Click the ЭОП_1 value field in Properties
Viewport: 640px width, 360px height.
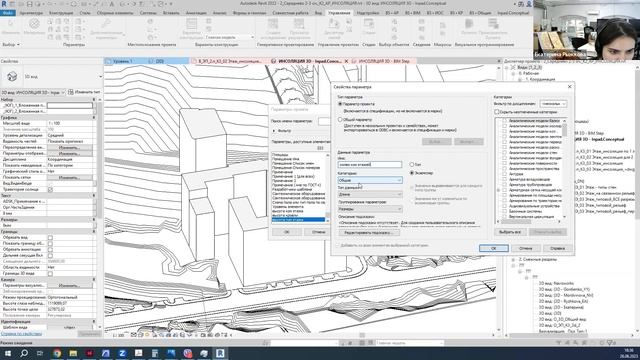point(70,105)
